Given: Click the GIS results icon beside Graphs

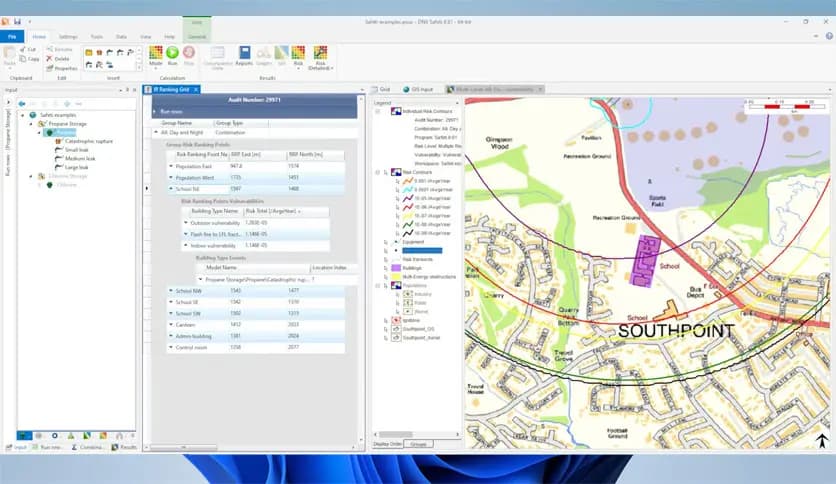Looking at the screenshot, I should click(x=281, y=52).
